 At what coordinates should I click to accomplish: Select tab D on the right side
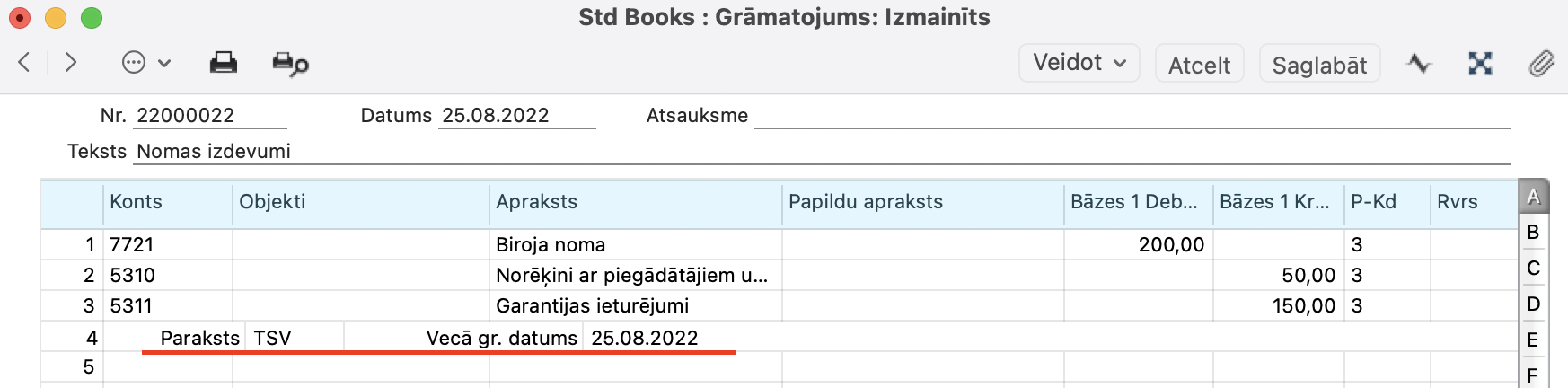(x=1533, y=304)
